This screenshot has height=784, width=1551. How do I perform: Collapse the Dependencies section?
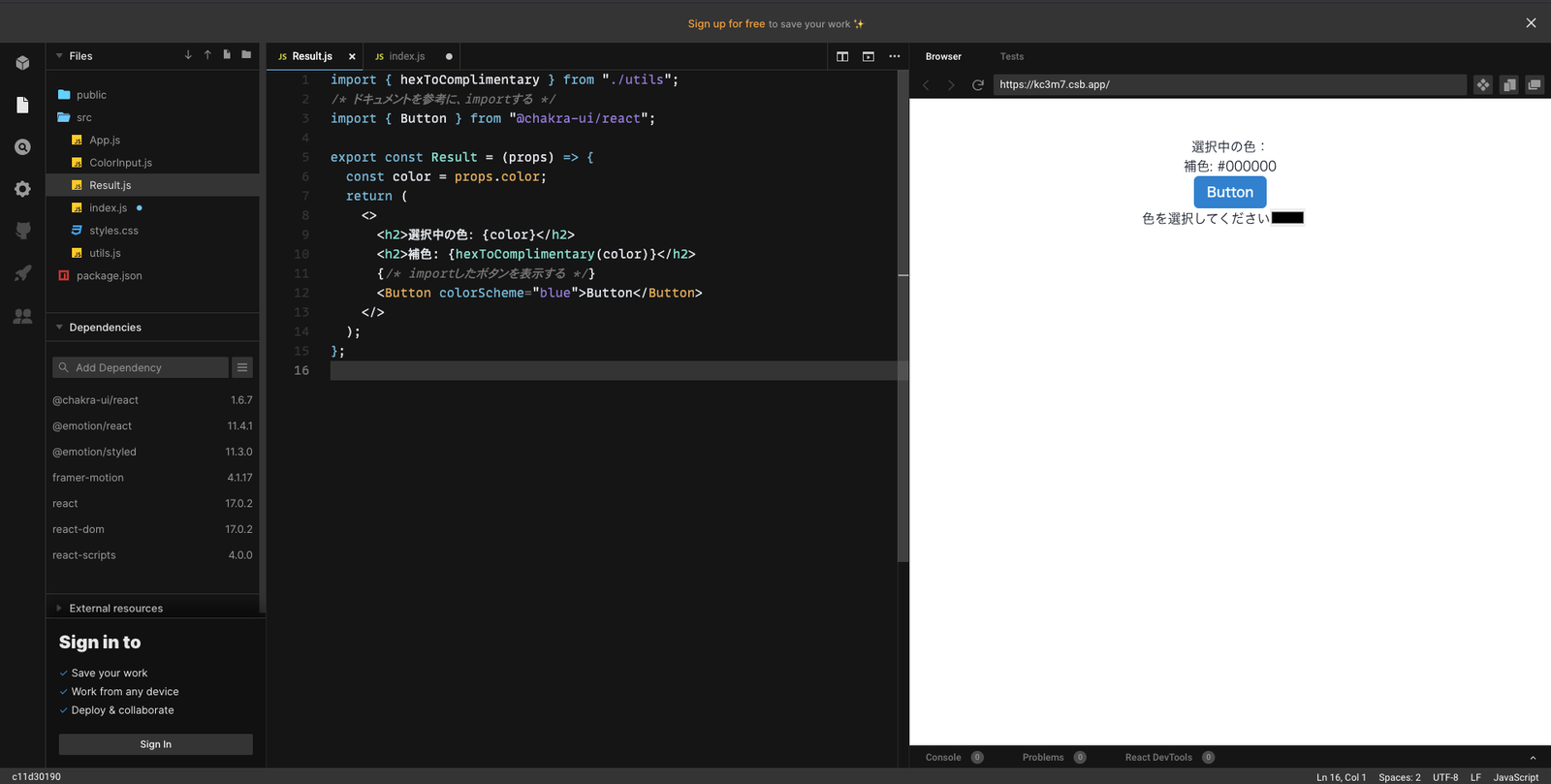59,328
